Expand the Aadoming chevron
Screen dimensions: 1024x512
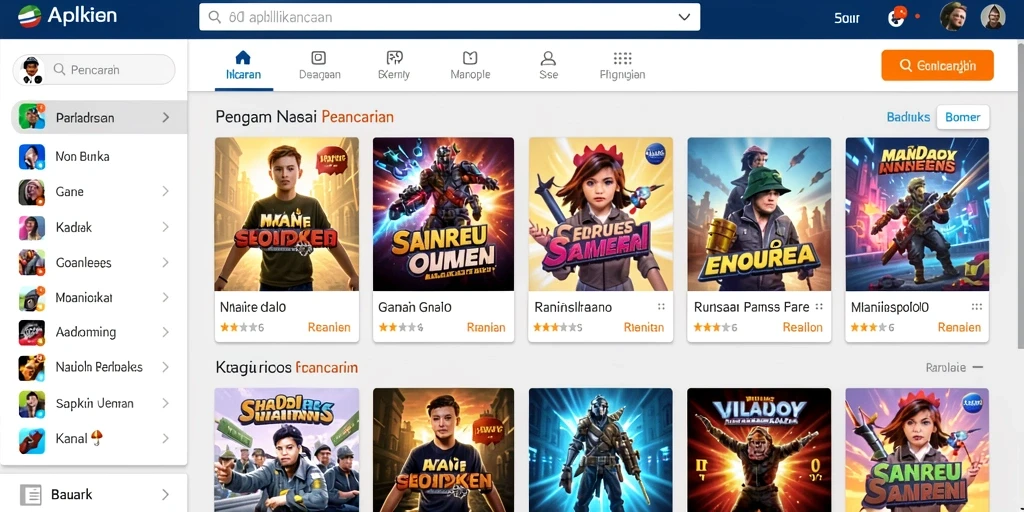coord(166,332)
